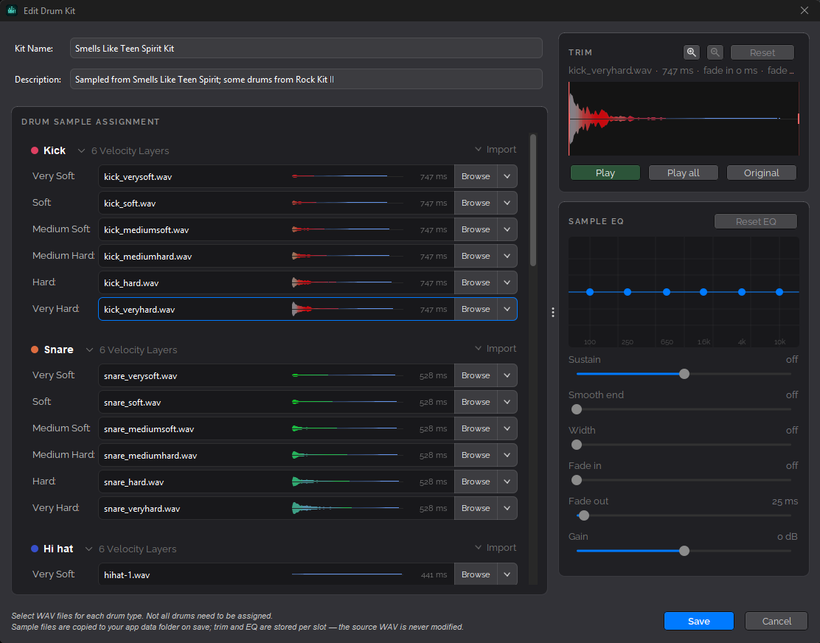Open dropdown arrow for snare_veryhard.wav
The image size is (820, 643).
point(507,508)
